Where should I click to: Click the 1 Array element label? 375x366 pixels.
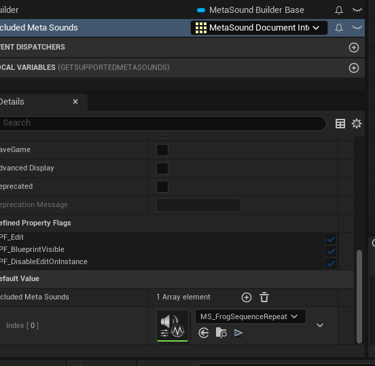(183, 297)
